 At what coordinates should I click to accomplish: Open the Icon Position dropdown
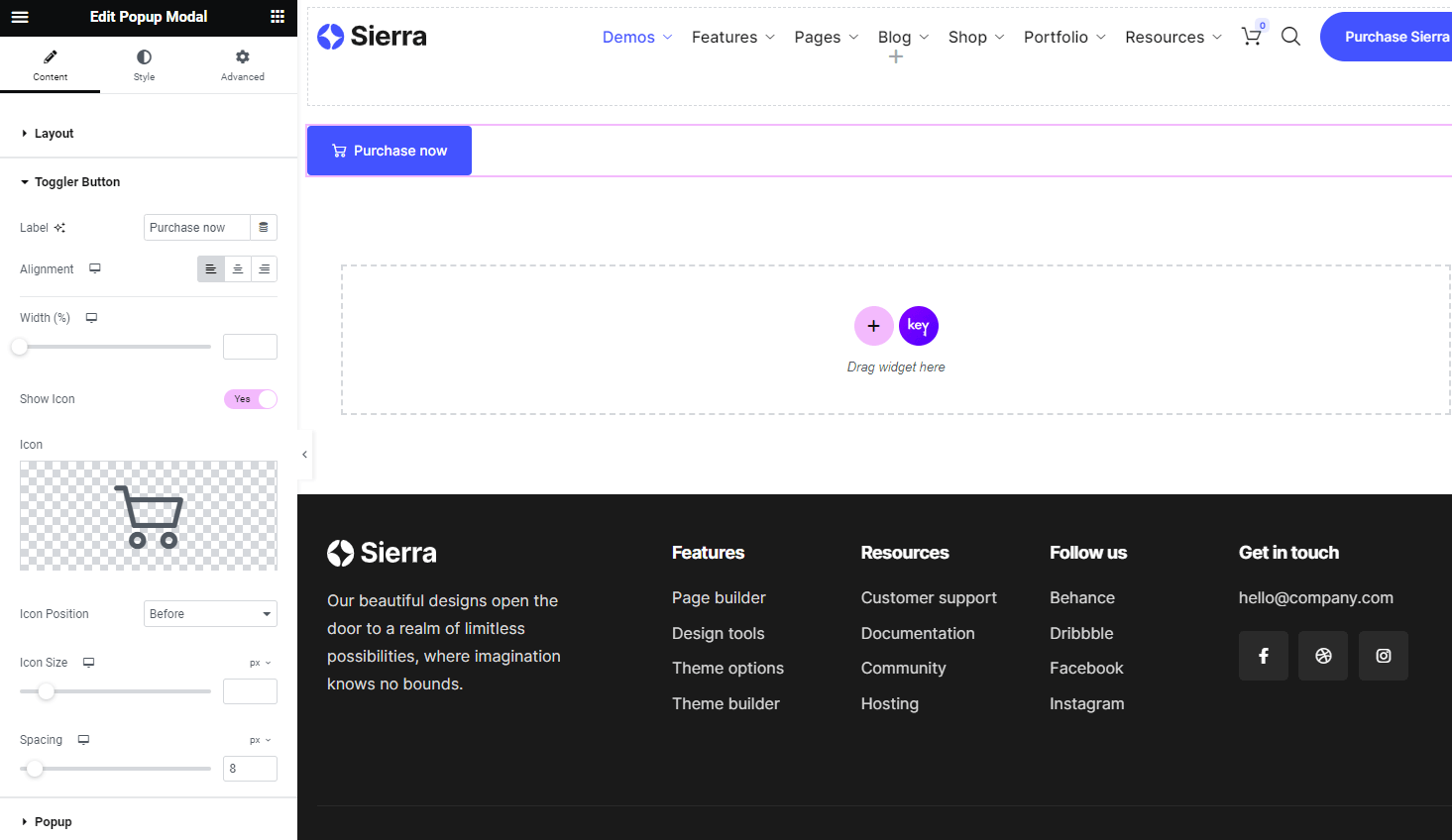pos(210,614)
